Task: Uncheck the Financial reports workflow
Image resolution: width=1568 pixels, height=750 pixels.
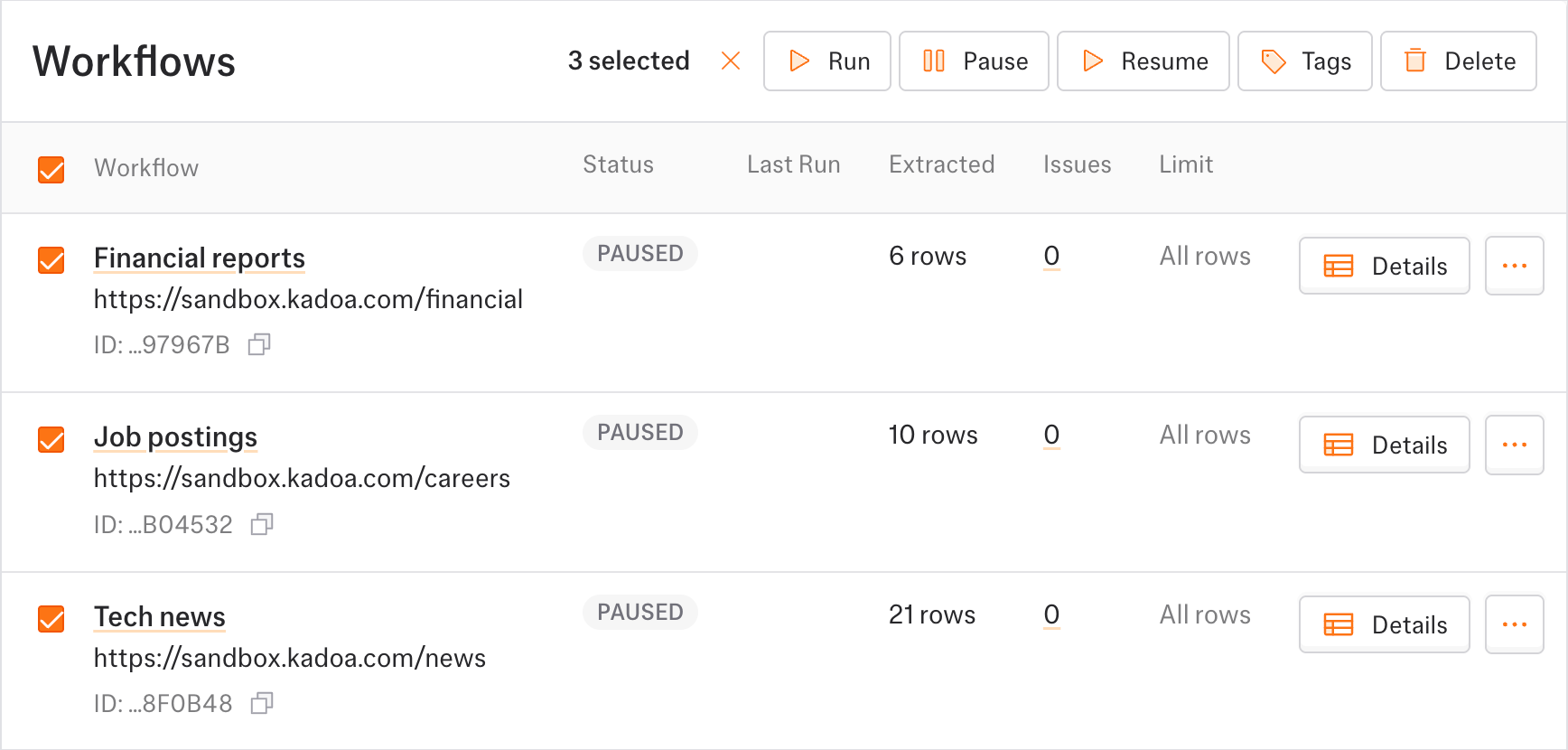Action: coord(51,260)
